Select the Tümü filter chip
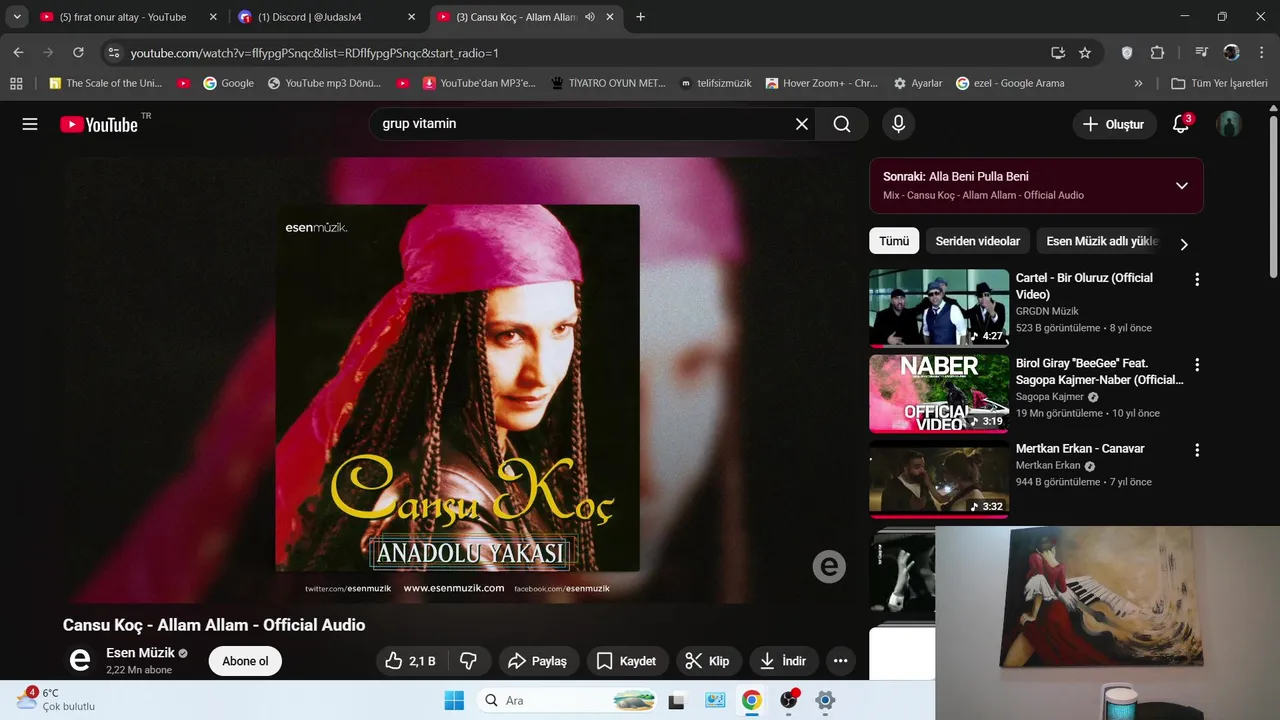 [x=894, y=241]
